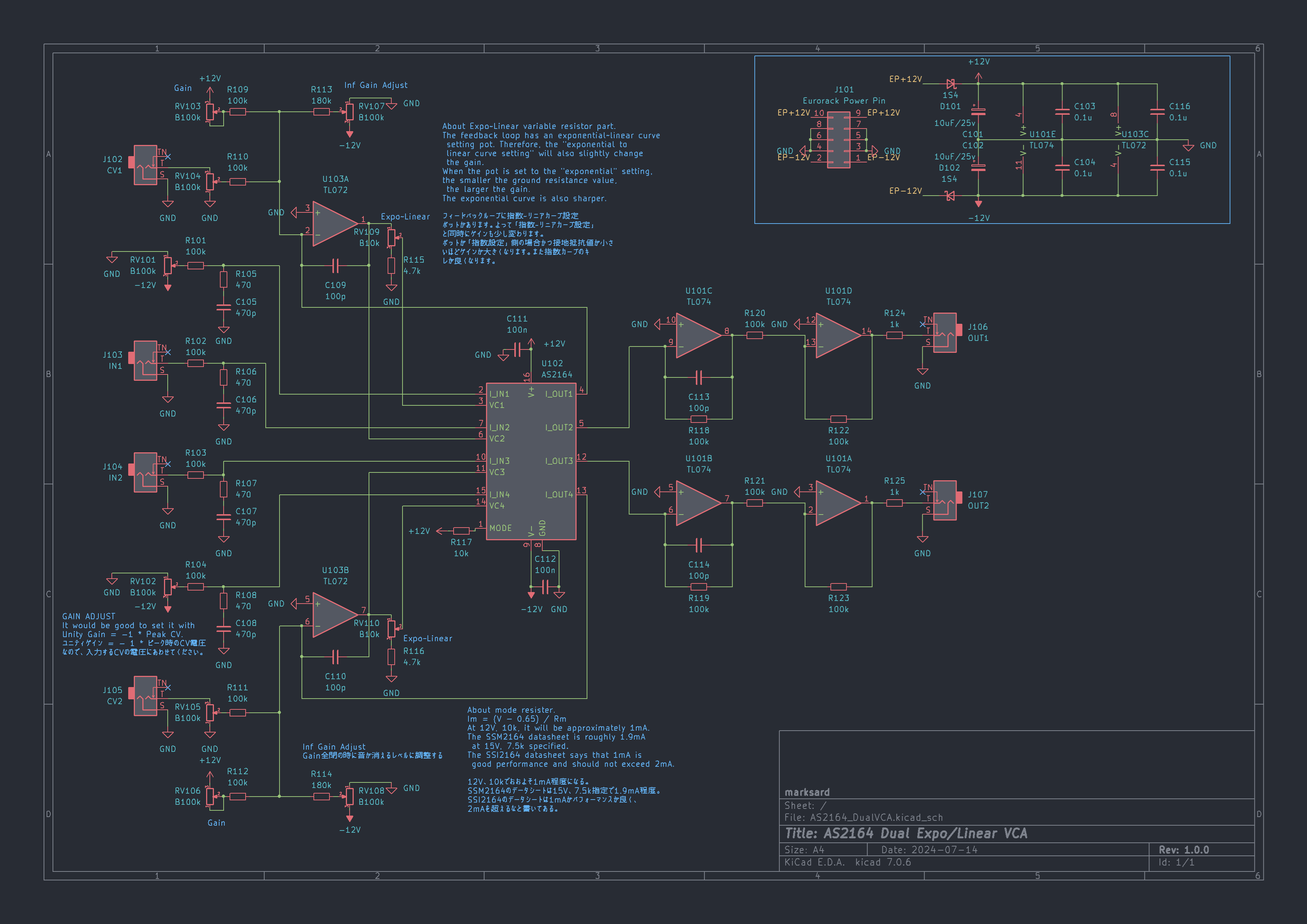Click the 'KiCad E.D.A. kicad 7.0.6' text
1307x924 pixels.
[x=847, y=862]
